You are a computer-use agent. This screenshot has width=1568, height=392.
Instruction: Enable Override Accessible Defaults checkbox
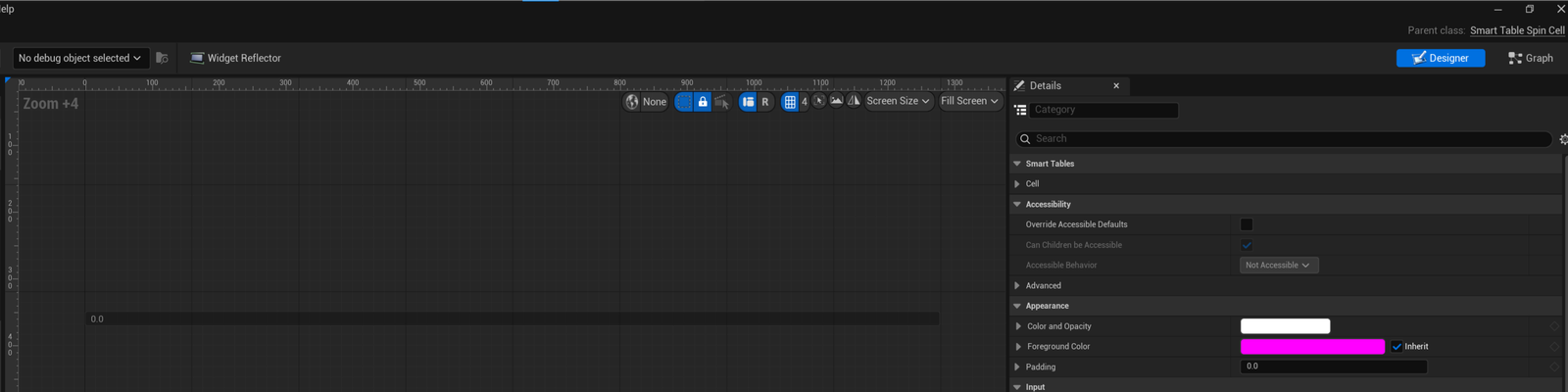click(x=1247, y=224)
